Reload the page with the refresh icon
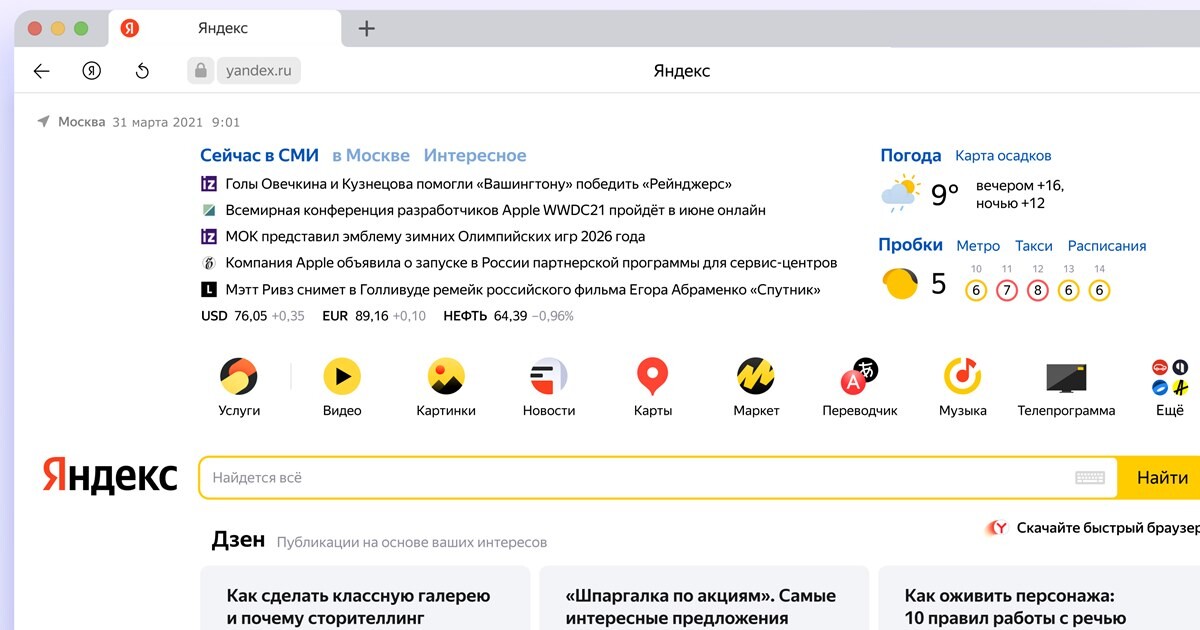 (142, 71)
